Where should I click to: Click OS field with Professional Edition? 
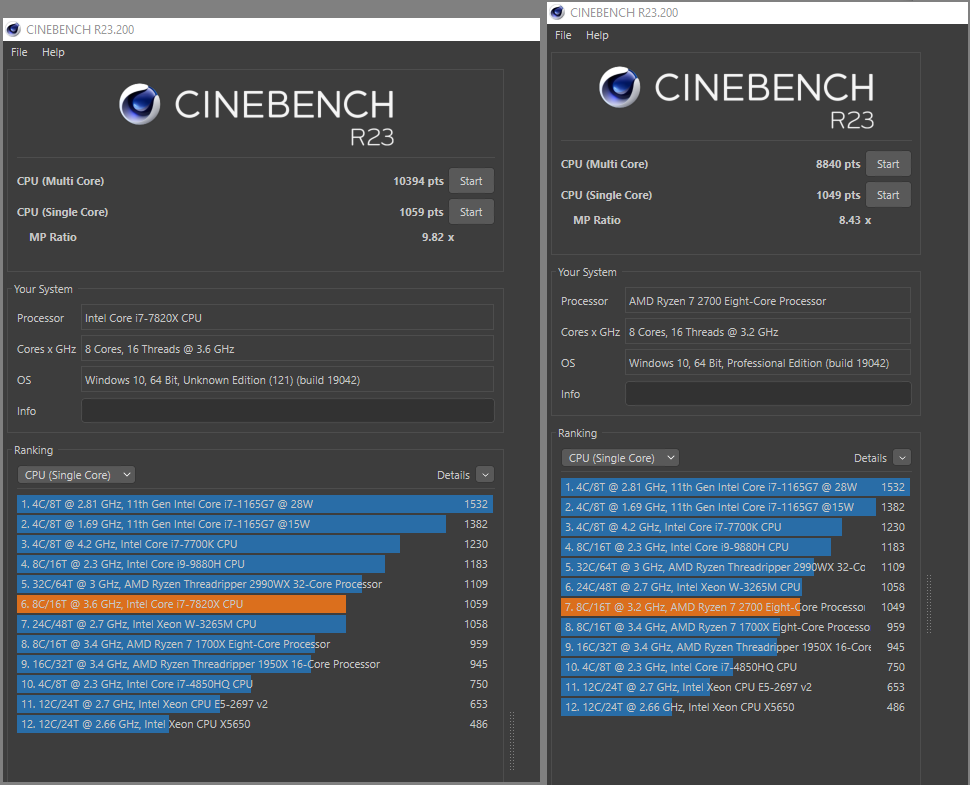click(x=768, y=363)
